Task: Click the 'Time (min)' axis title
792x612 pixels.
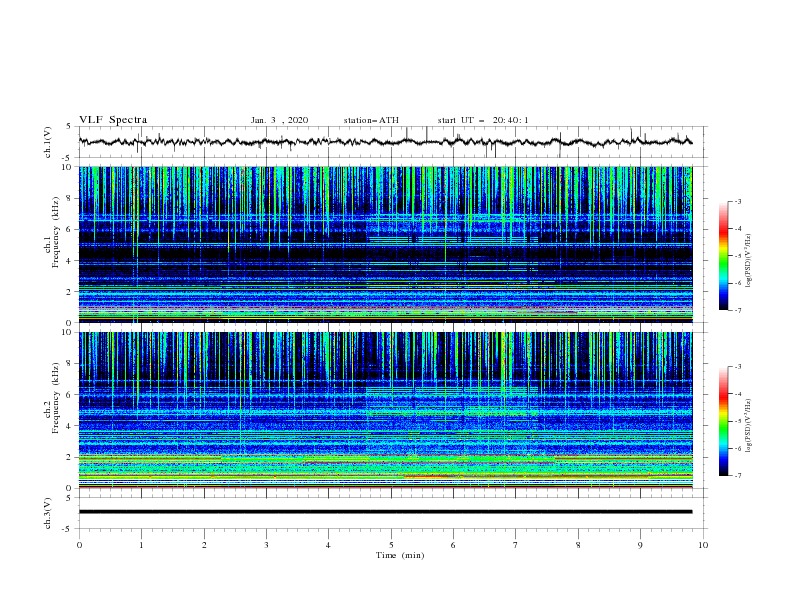Action: pyautogui.click(x=400, y=555)
